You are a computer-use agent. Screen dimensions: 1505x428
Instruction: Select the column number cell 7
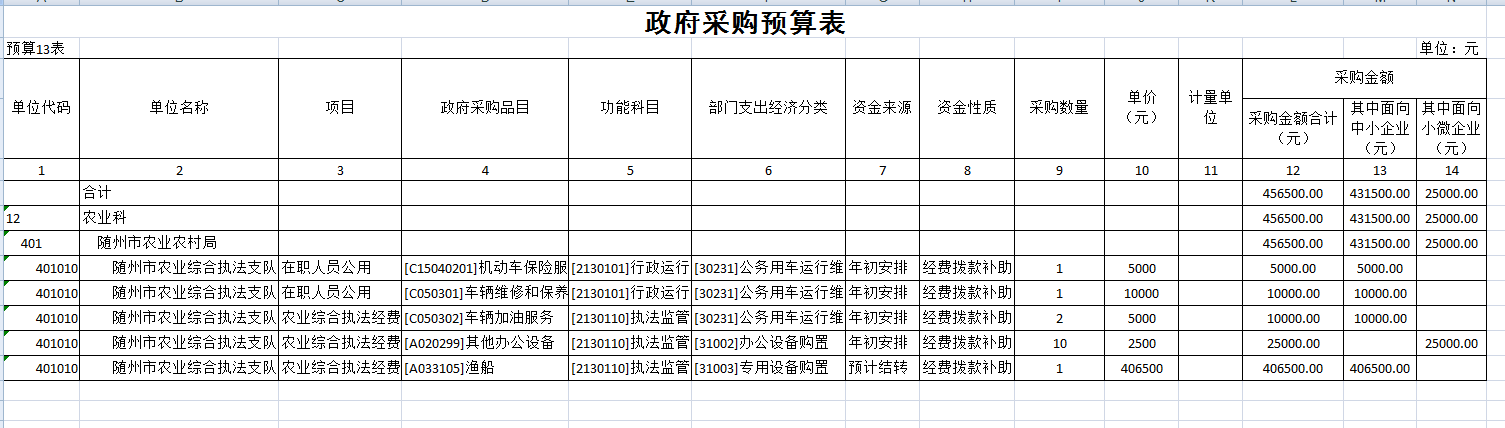[882, 170]
